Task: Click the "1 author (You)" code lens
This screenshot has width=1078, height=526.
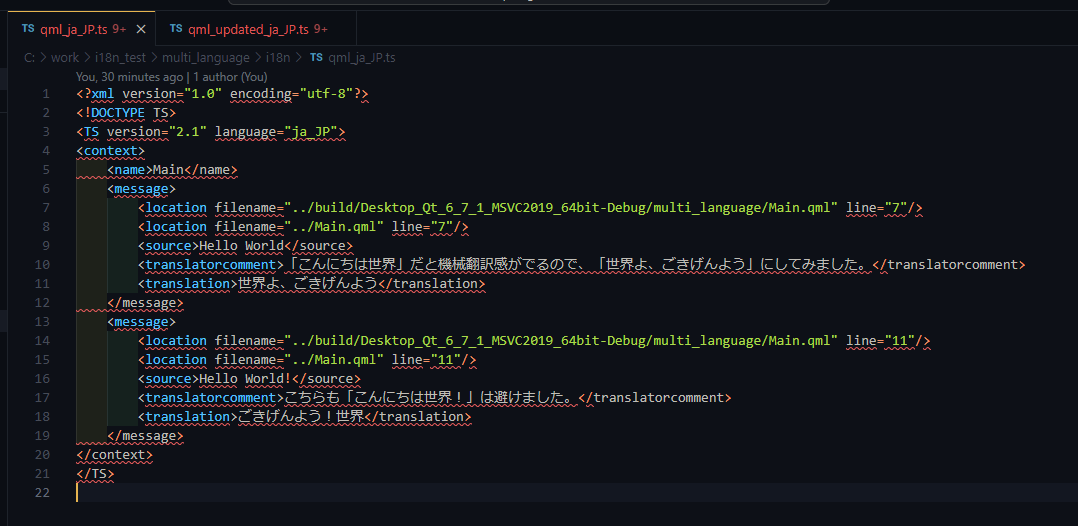Action: click(230, 76)
